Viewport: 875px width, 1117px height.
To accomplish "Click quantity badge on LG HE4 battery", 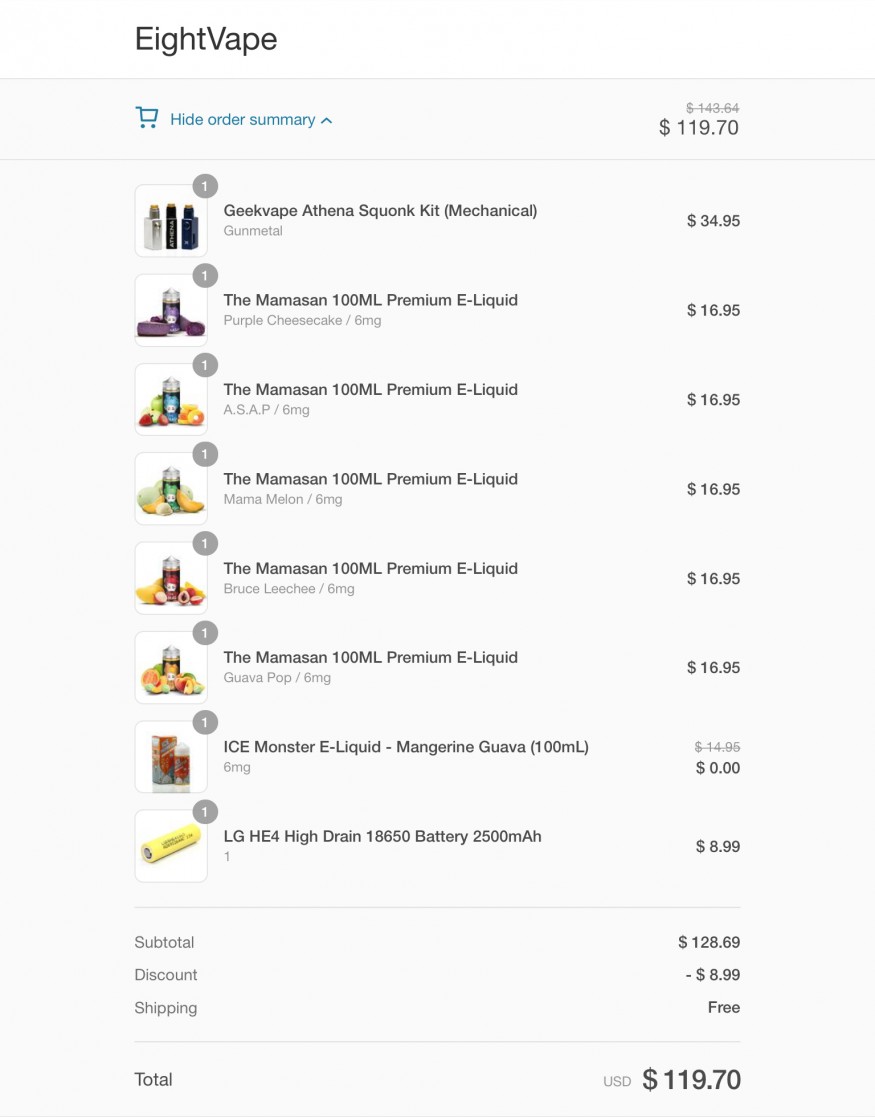I will [x=205, y=812].
